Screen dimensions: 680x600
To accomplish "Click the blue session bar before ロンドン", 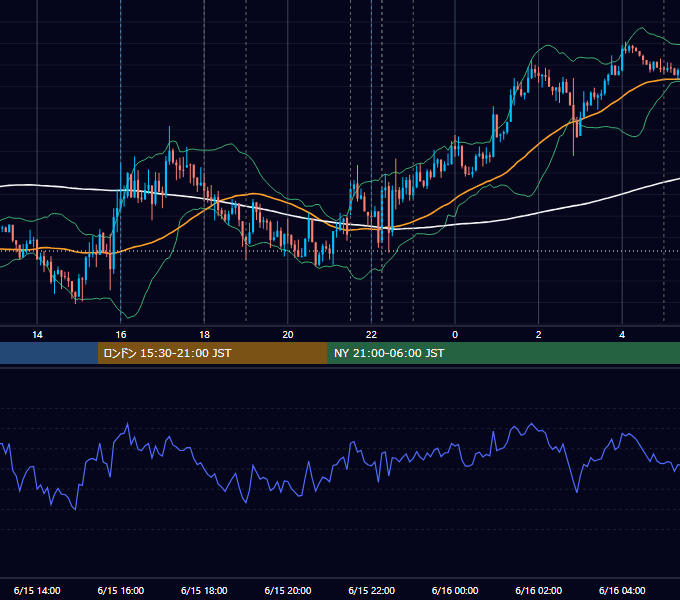I will [49, 353].
